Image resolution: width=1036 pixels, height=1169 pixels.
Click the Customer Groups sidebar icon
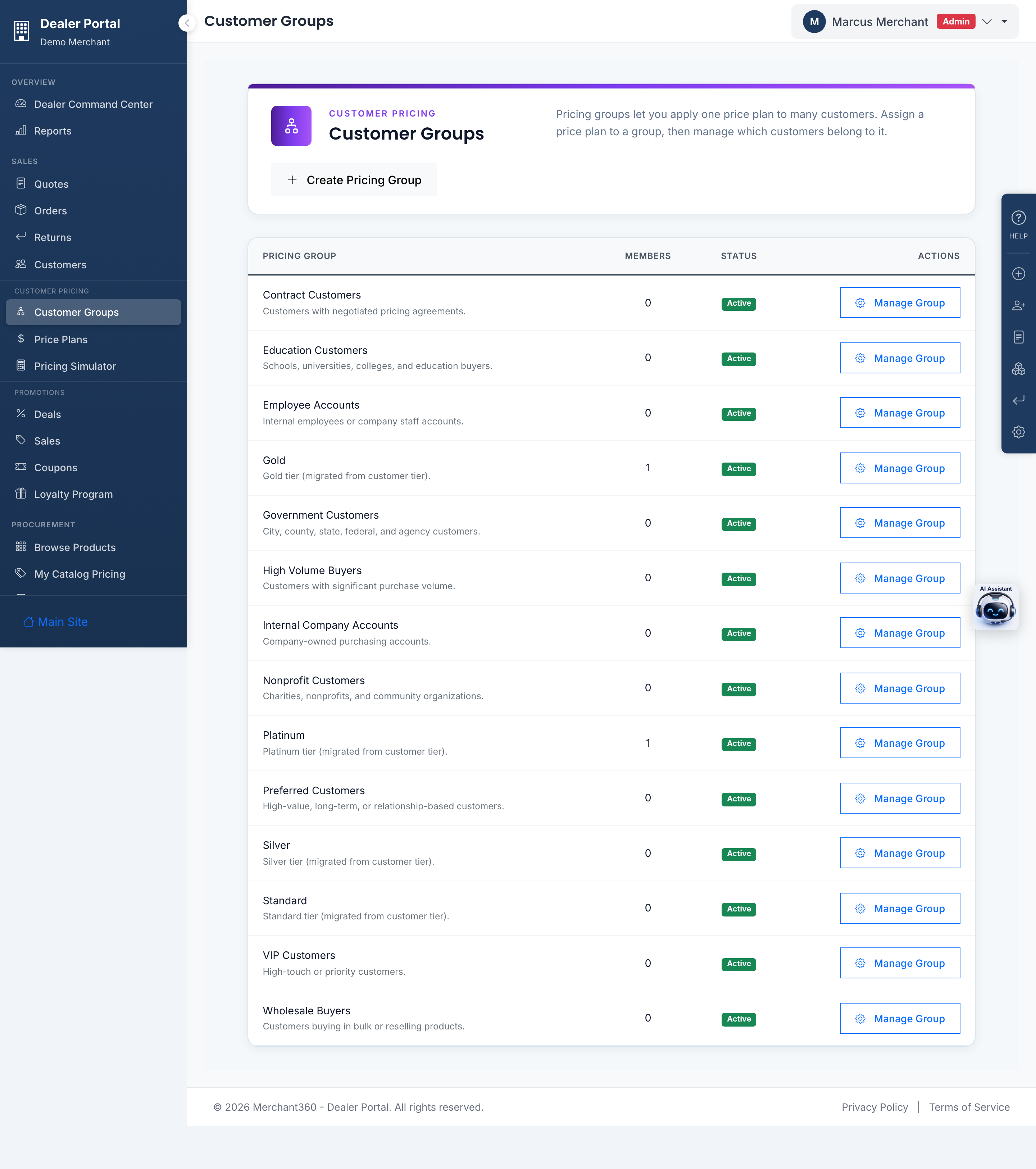coord(21,311)
